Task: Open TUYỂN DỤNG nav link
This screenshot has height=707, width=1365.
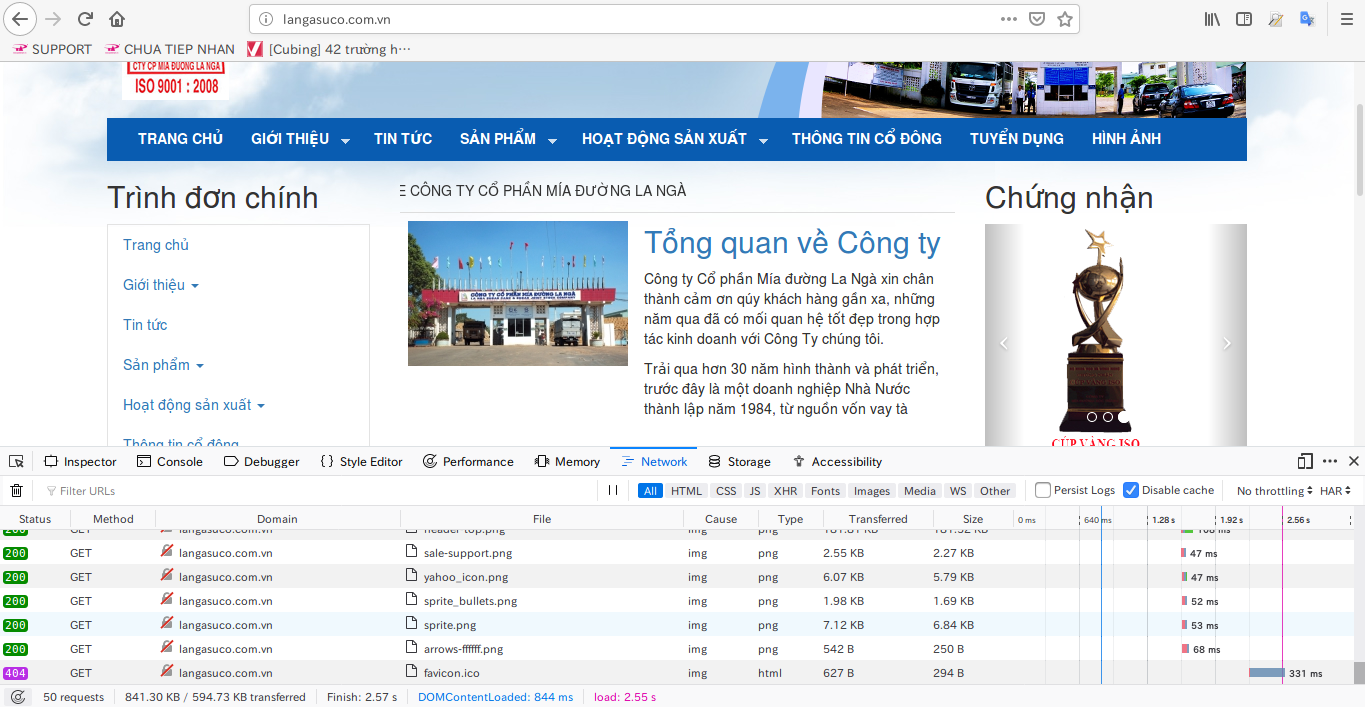Action: point(1017,139)
